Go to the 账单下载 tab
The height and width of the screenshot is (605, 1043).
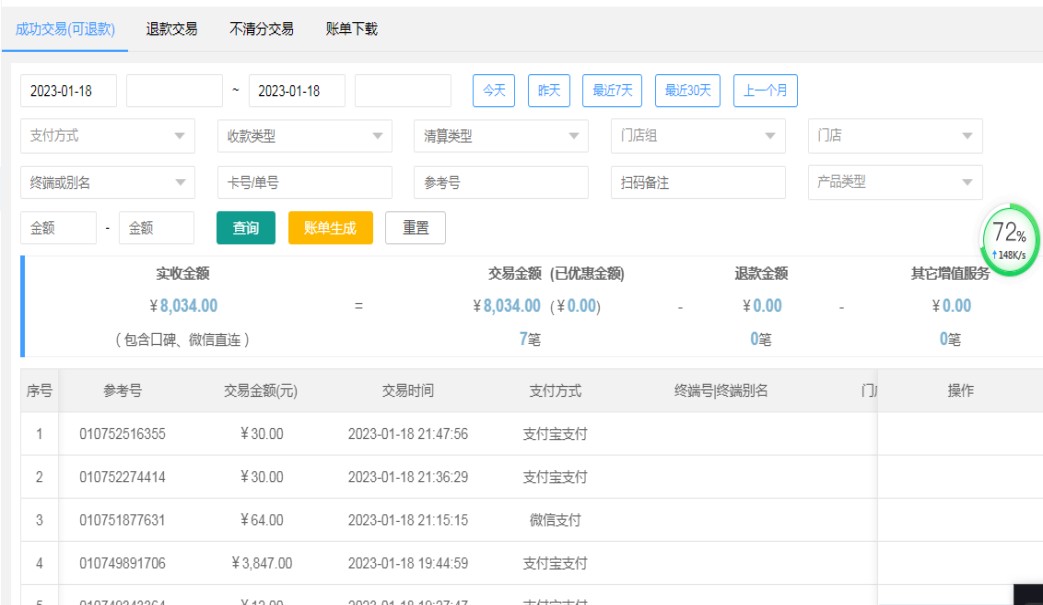(x=352, y=29)
